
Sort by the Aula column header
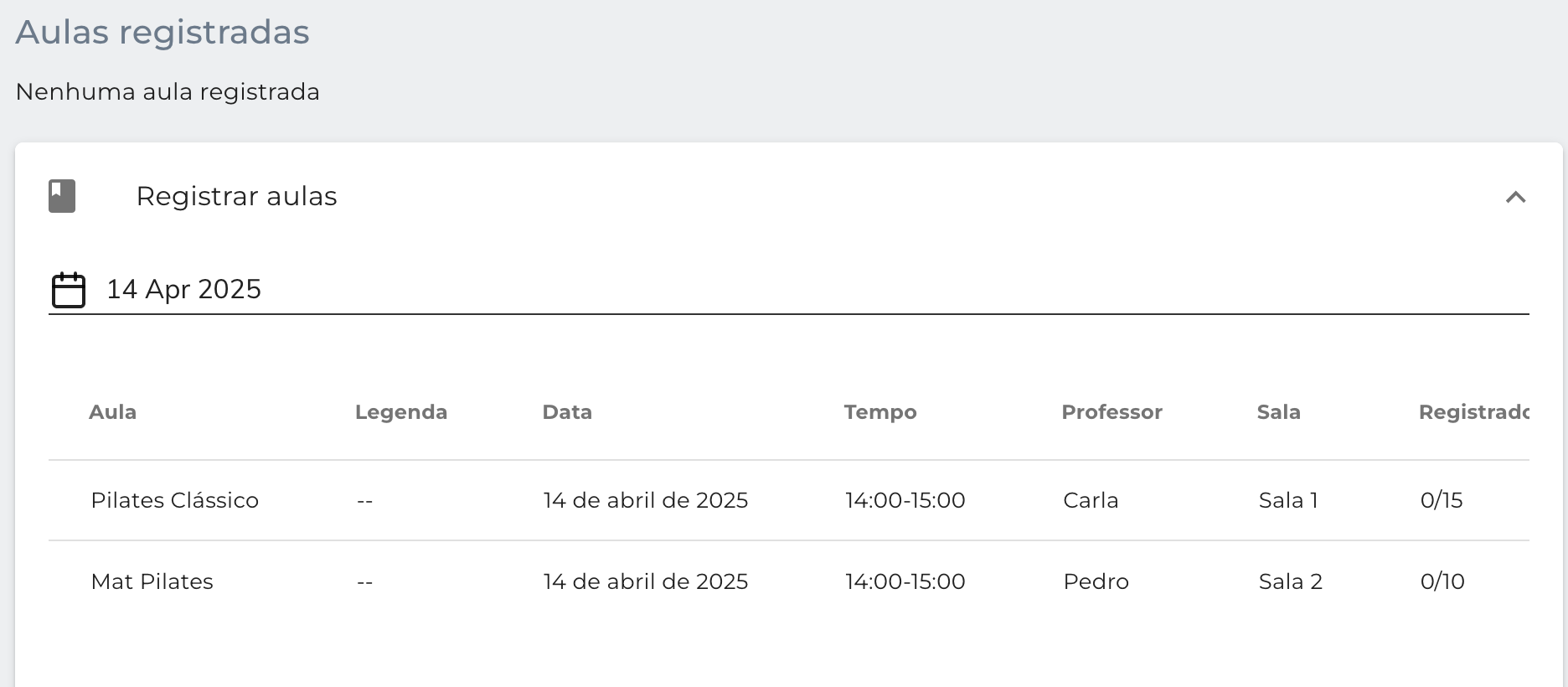[x=113, y=412]
